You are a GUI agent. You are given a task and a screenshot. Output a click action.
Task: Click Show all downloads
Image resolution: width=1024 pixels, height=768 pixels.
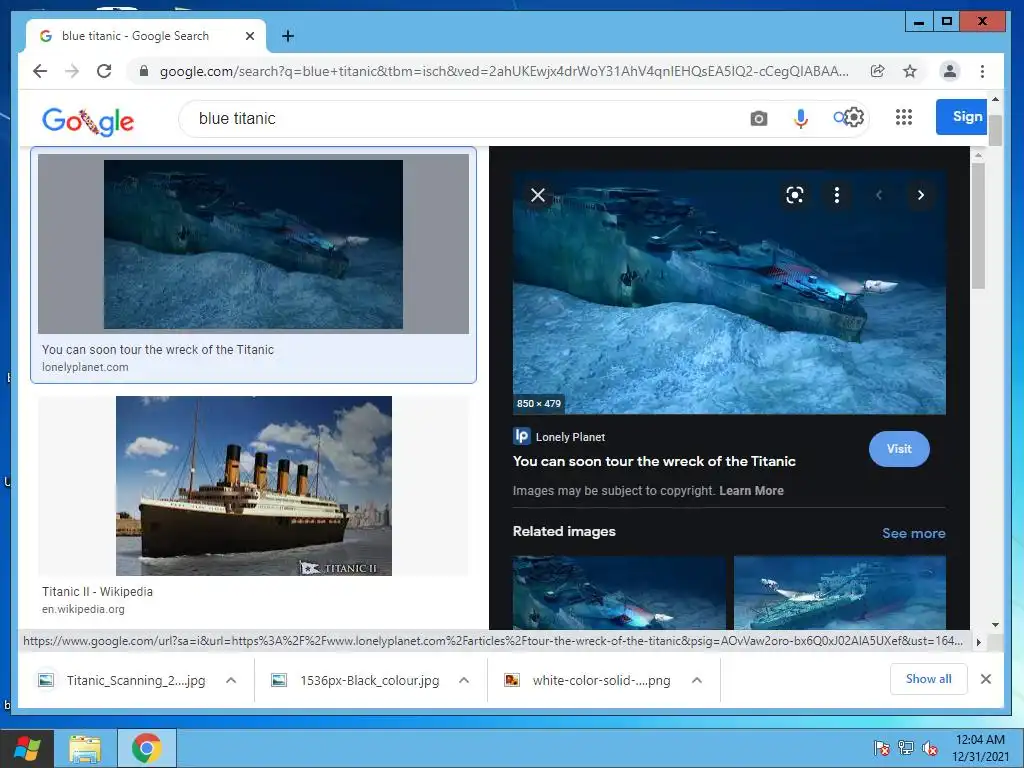928,679
